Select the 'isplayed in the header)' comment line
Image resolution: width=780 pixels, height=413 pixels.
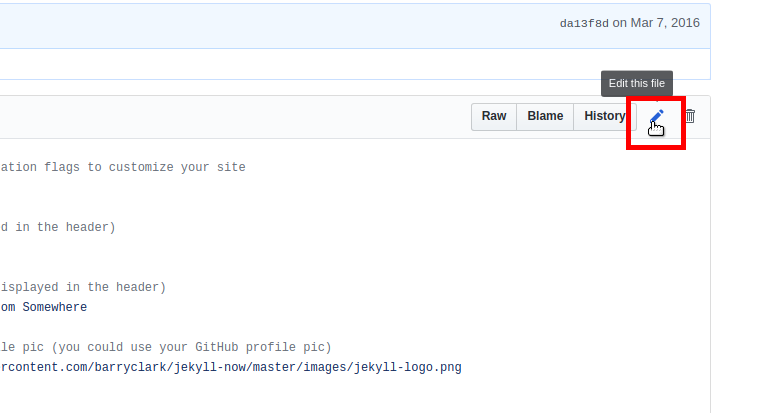pos(83,288)
